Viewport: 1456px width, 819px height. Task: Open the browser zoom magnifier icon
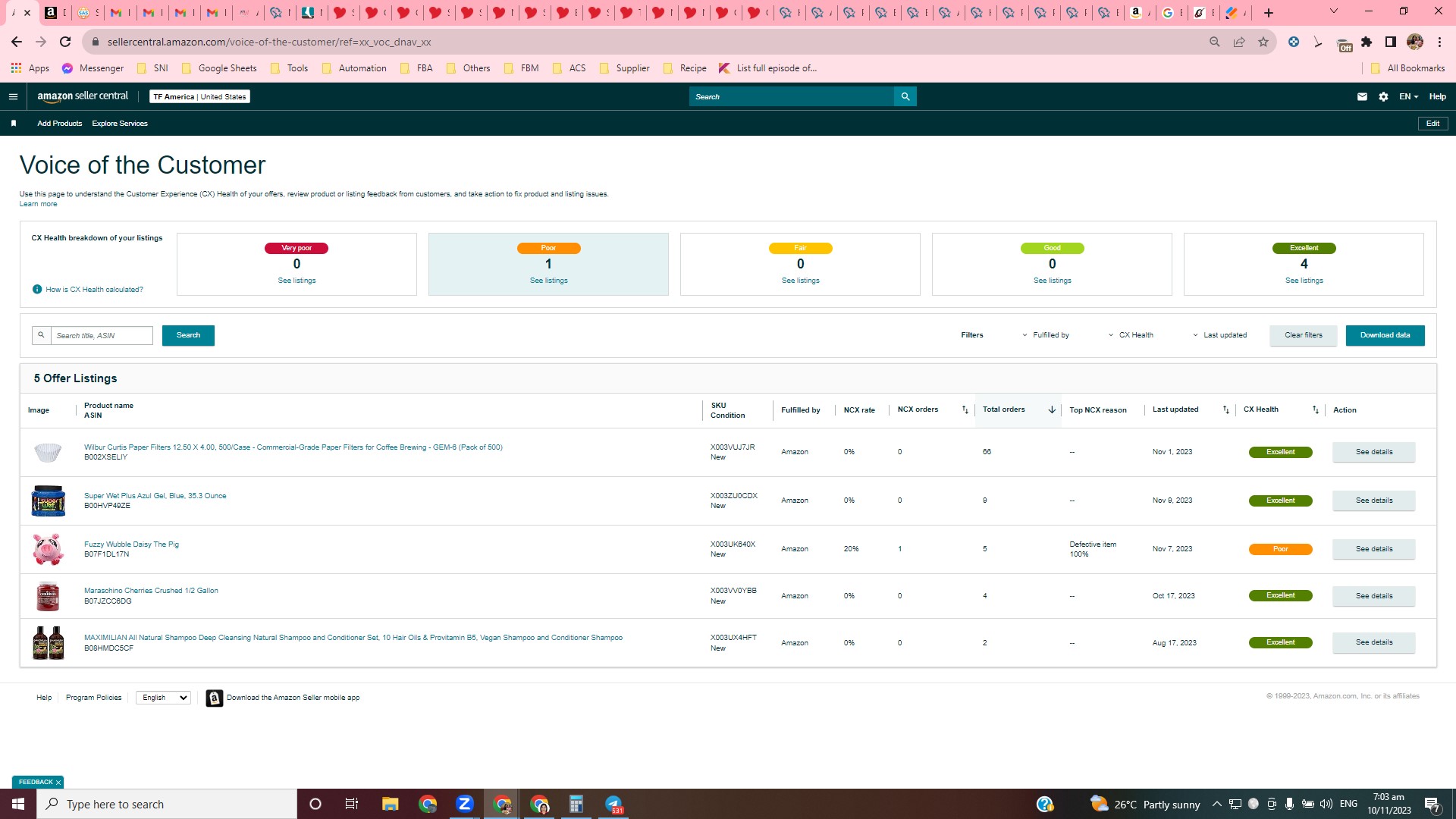pos(1214,42)
